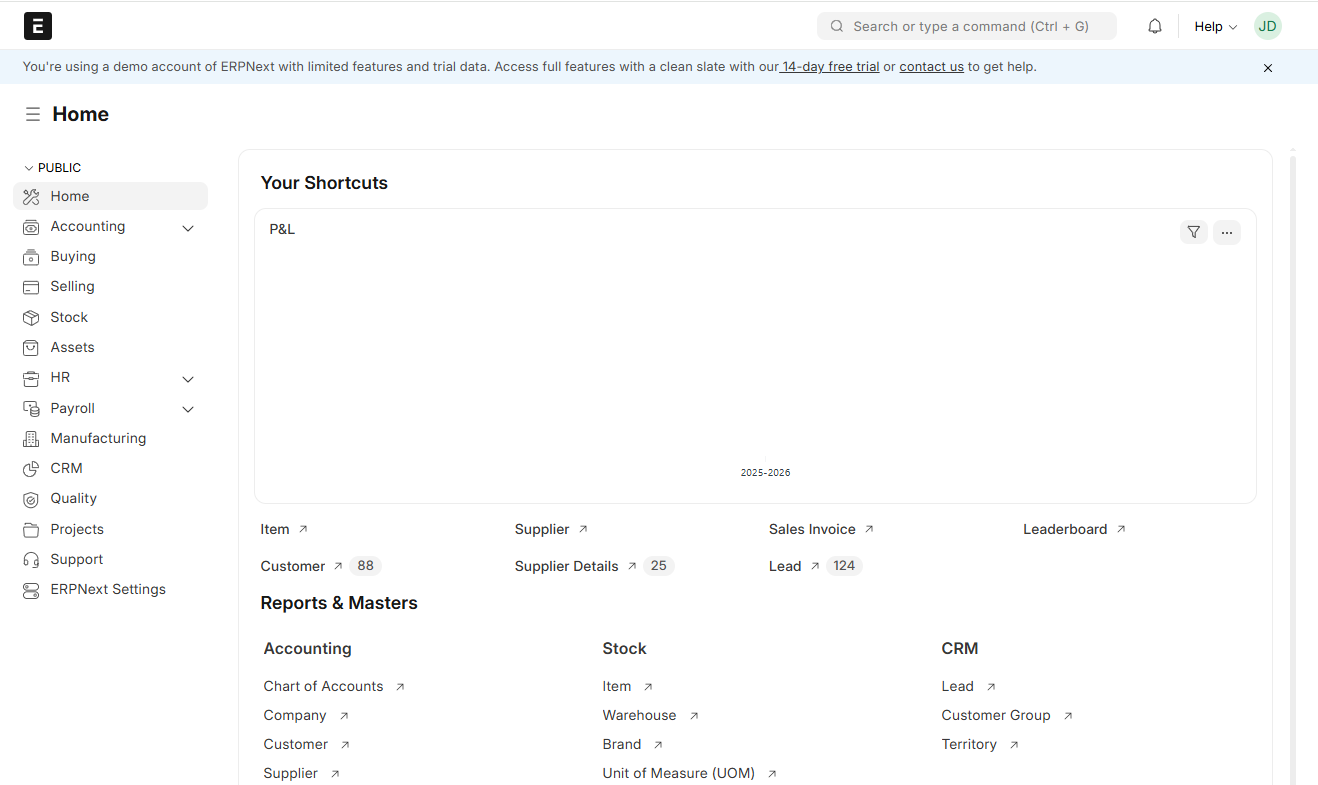Click the Projects folder icon
Screen dimensions: 1318x785
pyautogui.click(x=31, y=529)
